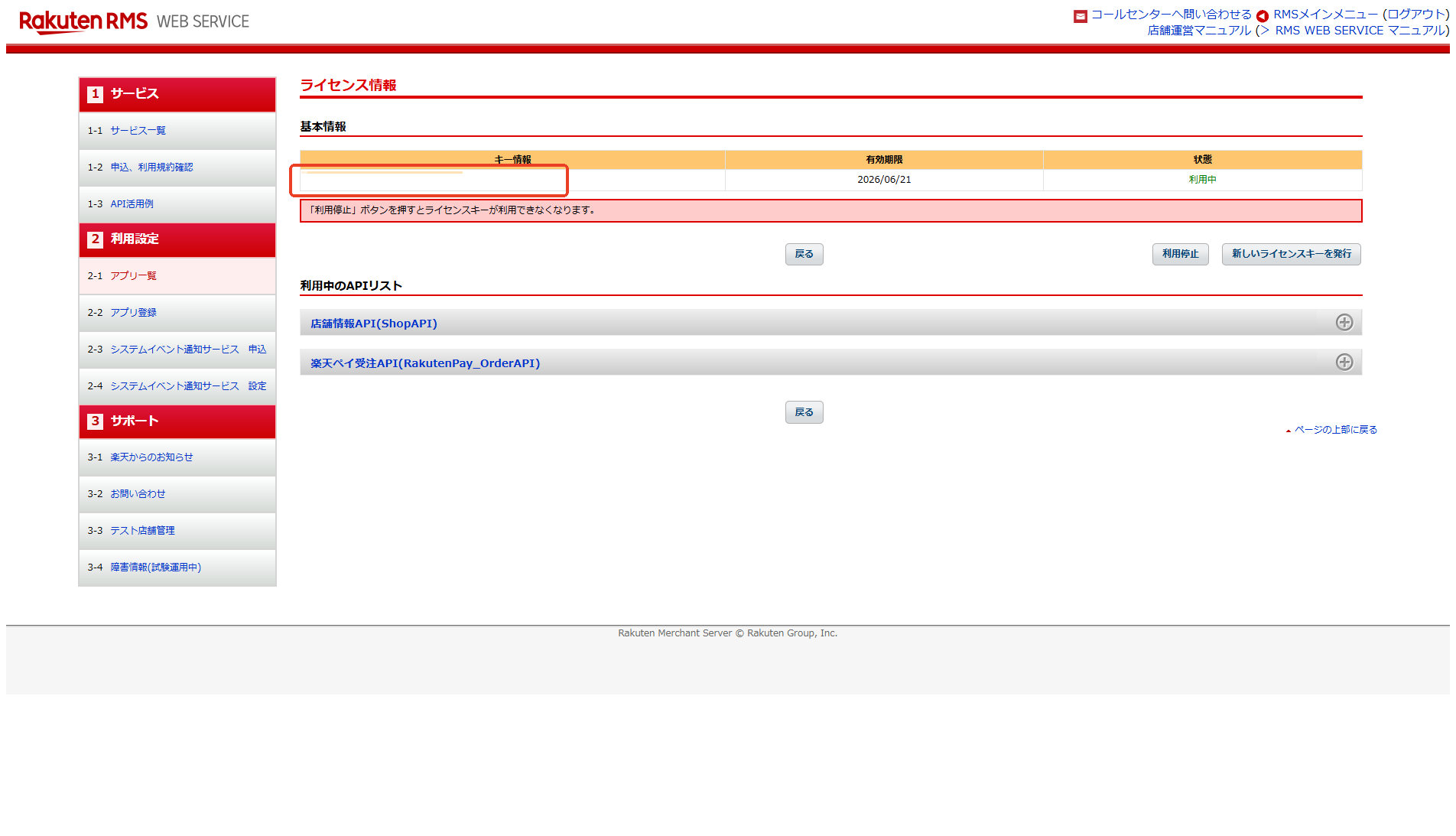Click the 3 サポート section header
The height and width of the screenshot is (836, 1456).
coord(177,421)
